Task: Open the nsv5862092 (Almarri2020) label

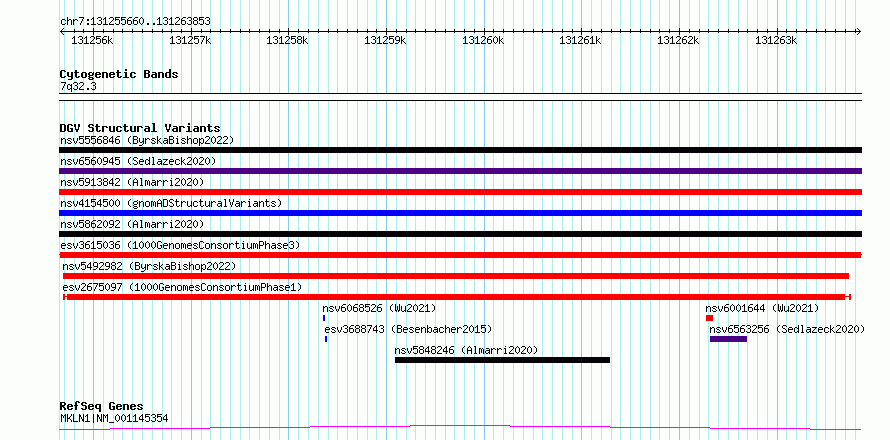Action: pos(132,224)
